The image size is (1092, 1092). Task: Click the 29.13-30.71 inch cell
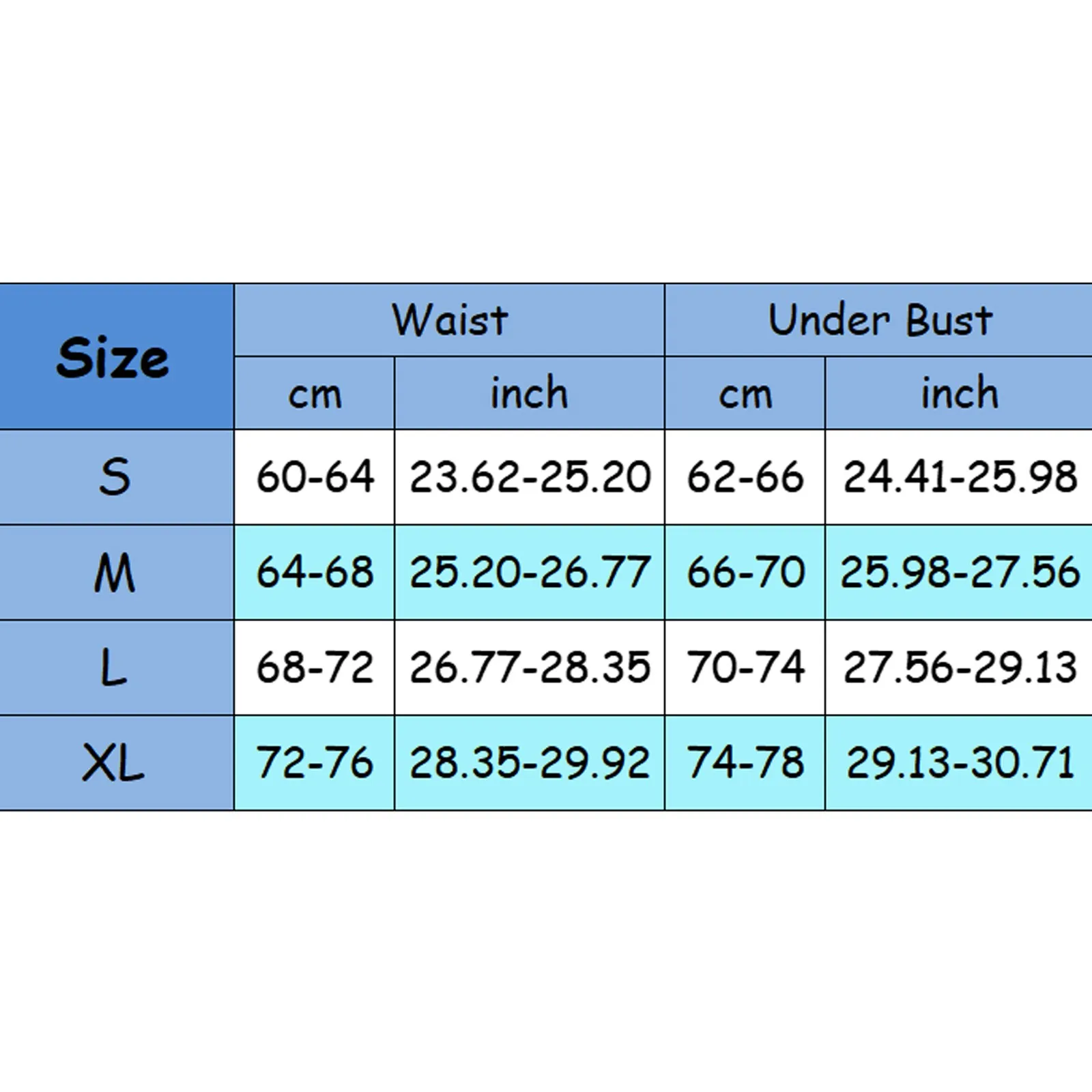pyautogui.click(x=959, y=763)
